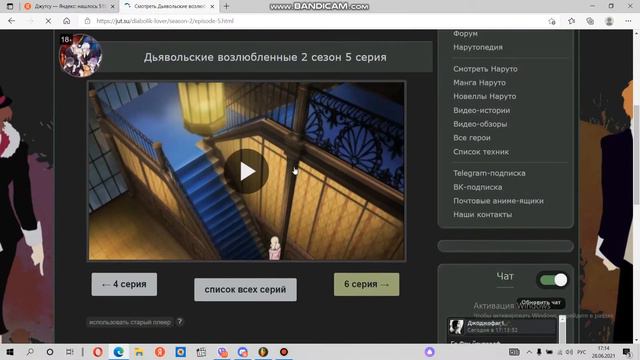Open Нарутопедия link
The image size is (640, 360).
click(x=478, y=47)
